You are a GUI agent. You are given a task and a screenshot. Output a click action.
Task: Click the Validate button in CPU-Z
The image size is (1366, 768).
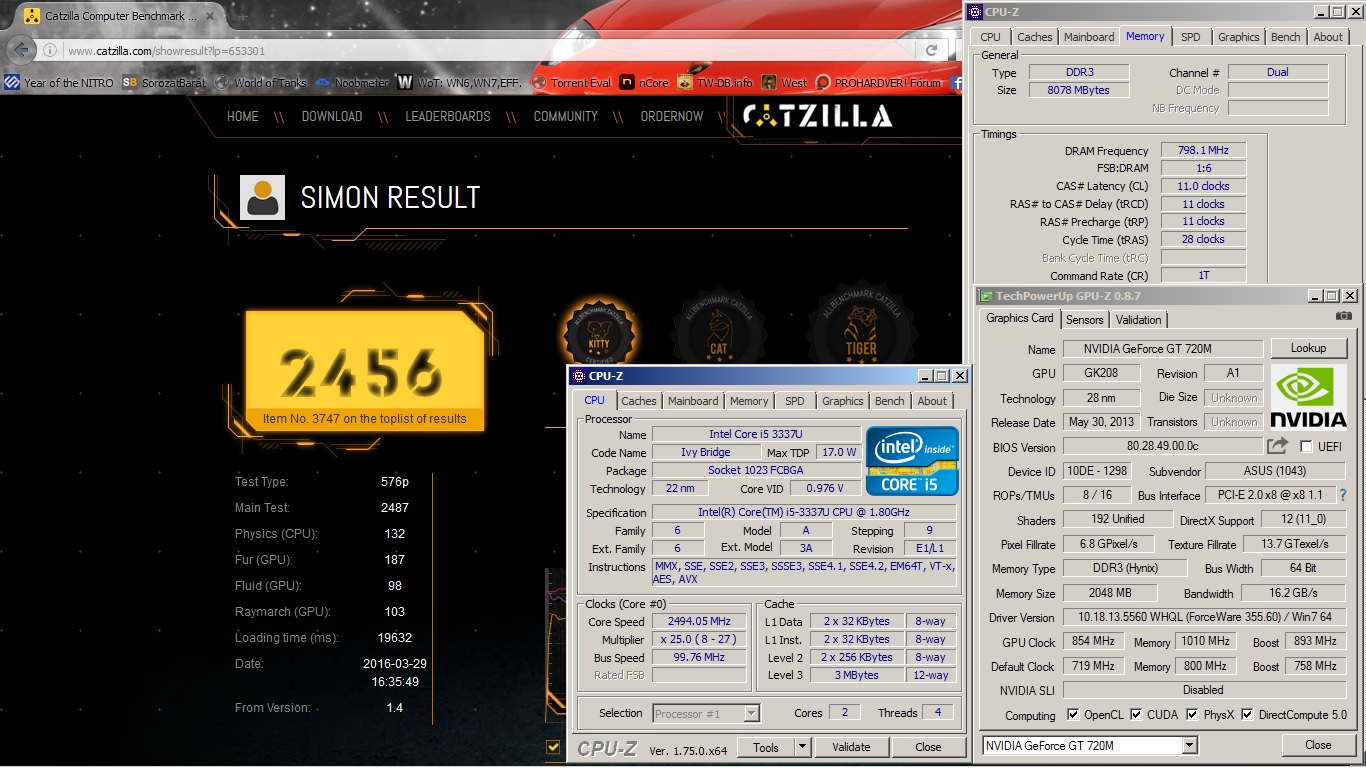[x=851, y=747]
